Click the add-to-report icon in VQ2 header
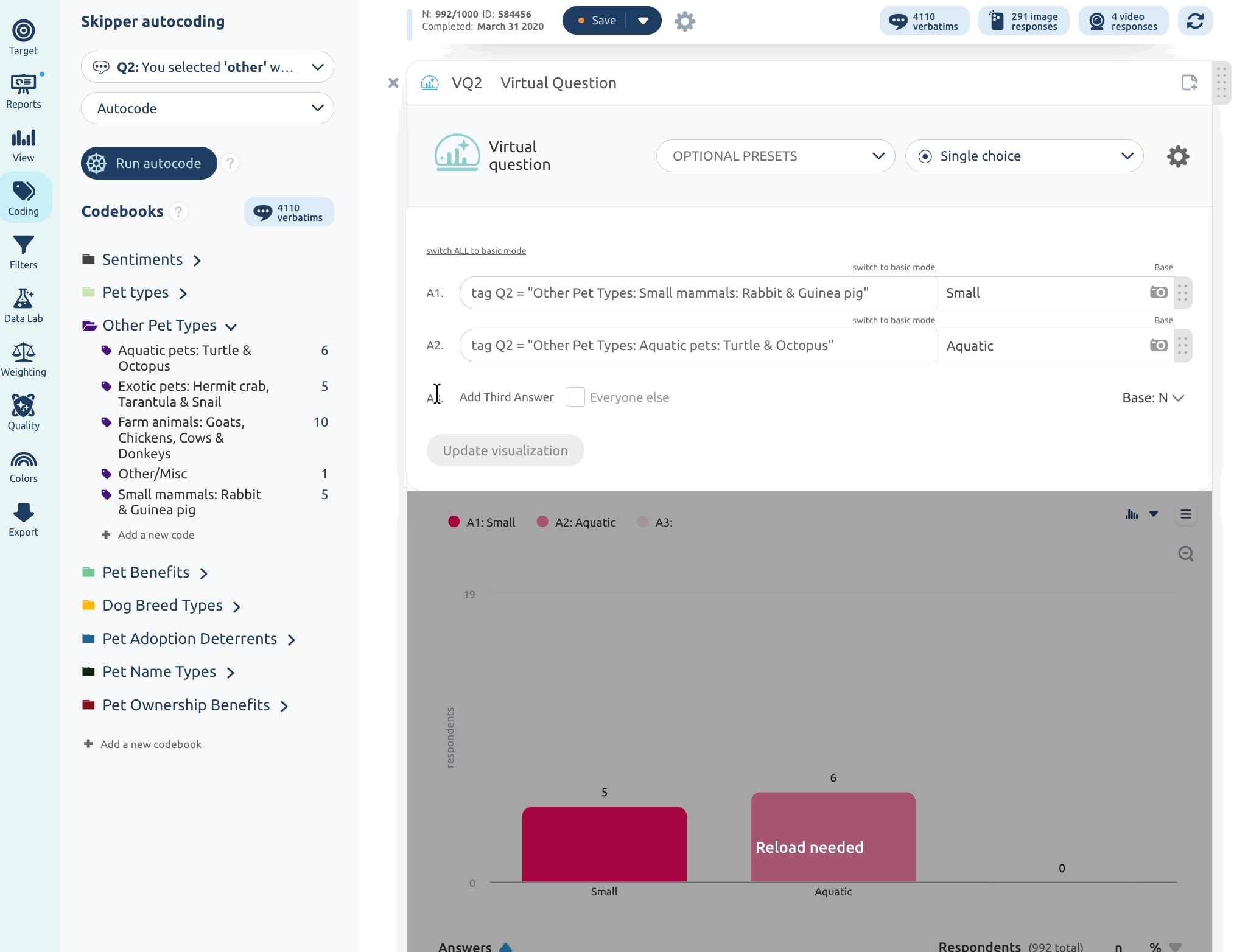 [x=1189, y=83]
